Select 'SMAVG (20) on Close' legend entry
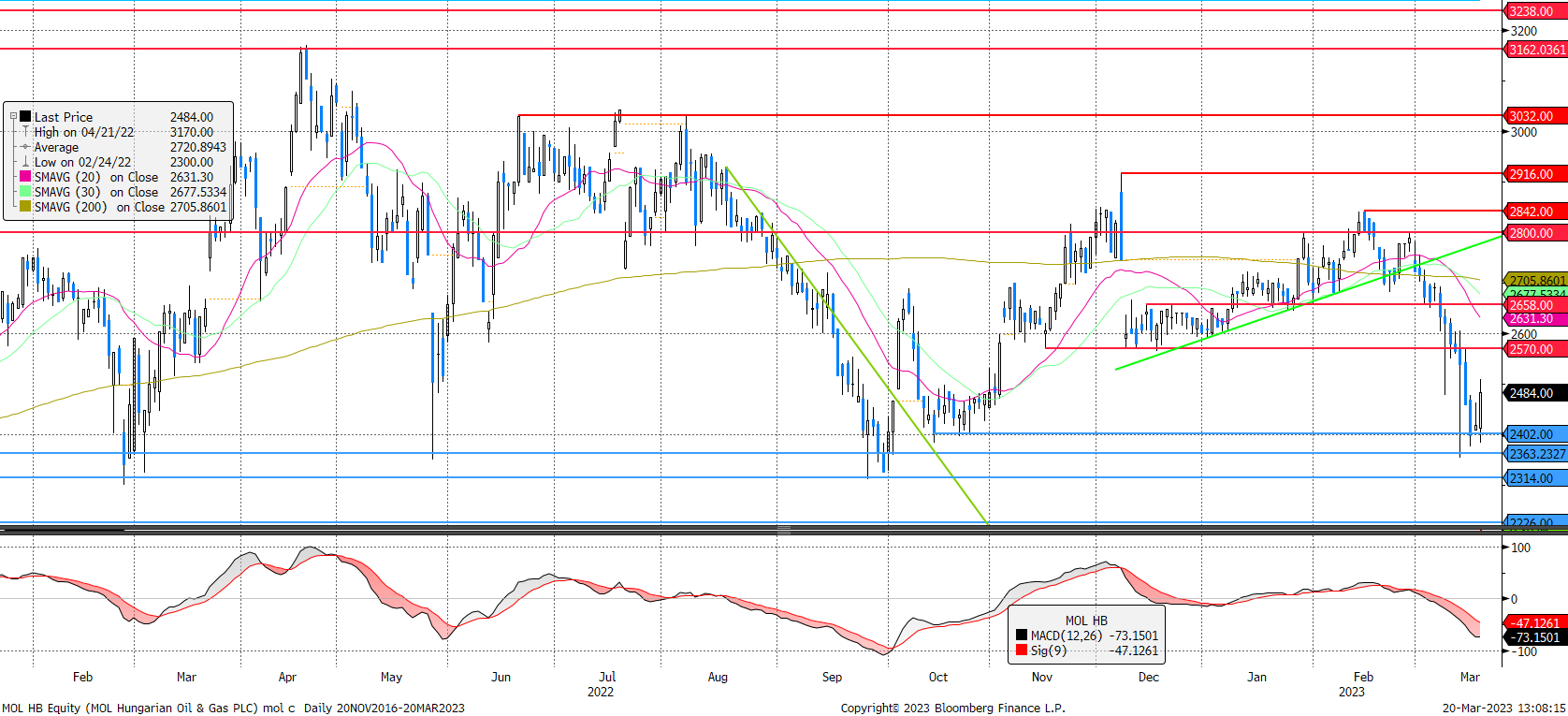This screenshot has height=716, width=1568. click(x=96, y=177)
